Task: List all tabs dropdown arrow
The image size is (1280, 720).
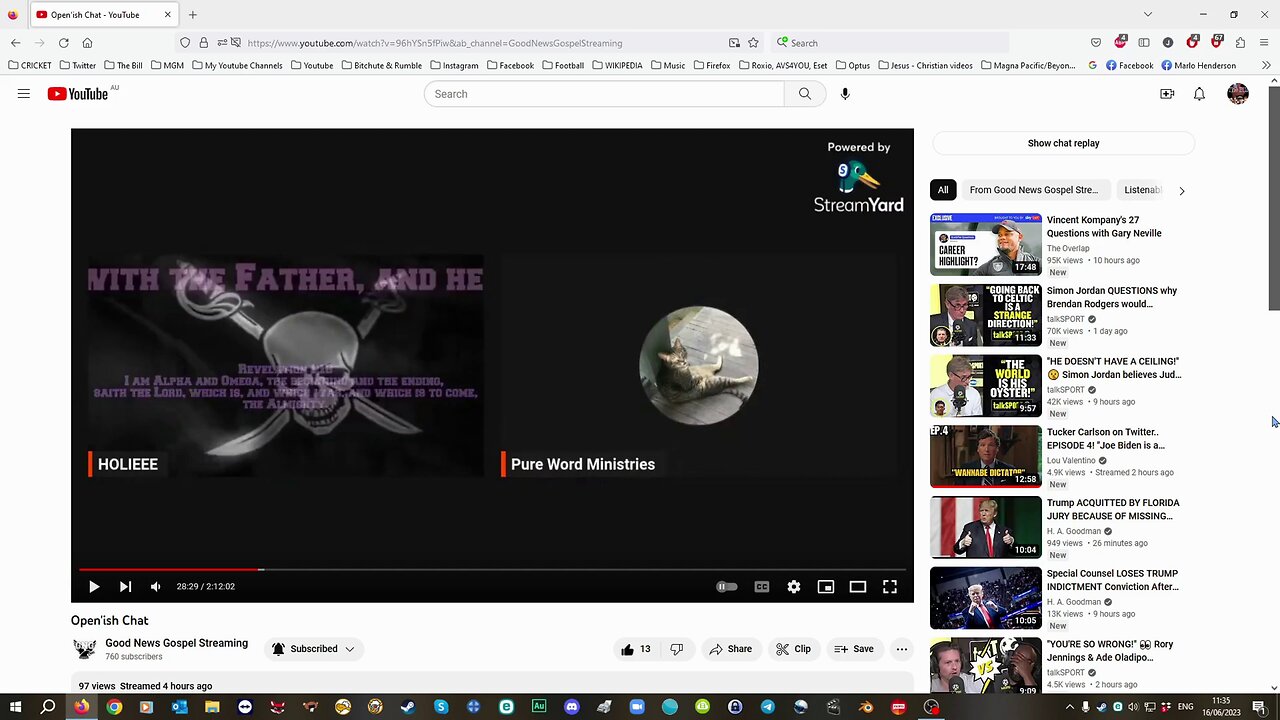Action: (x=1147, y=15)
